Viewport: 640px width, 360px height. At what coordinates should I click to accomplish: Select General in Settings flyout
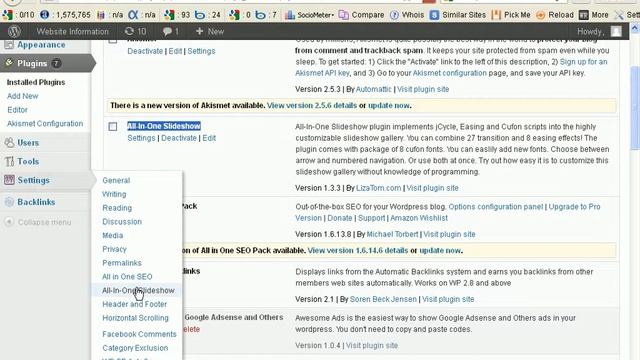coord(116,180)
